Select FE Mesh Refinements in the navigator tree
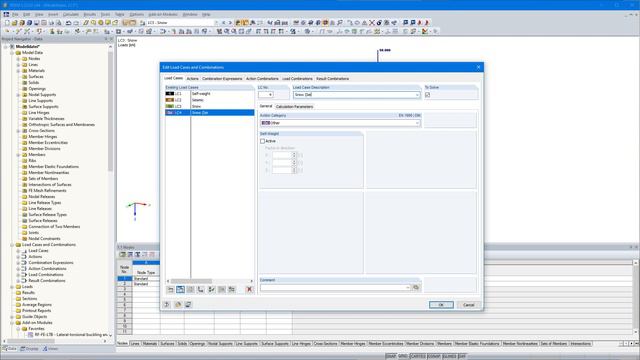640x360 pixels. click(x=47, y=191)
